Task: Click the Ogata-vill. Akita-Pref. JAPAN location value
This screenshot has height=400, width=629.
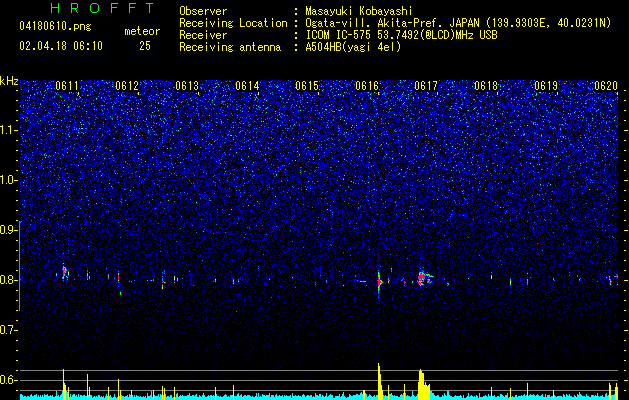Action: [x=458, y=23]
